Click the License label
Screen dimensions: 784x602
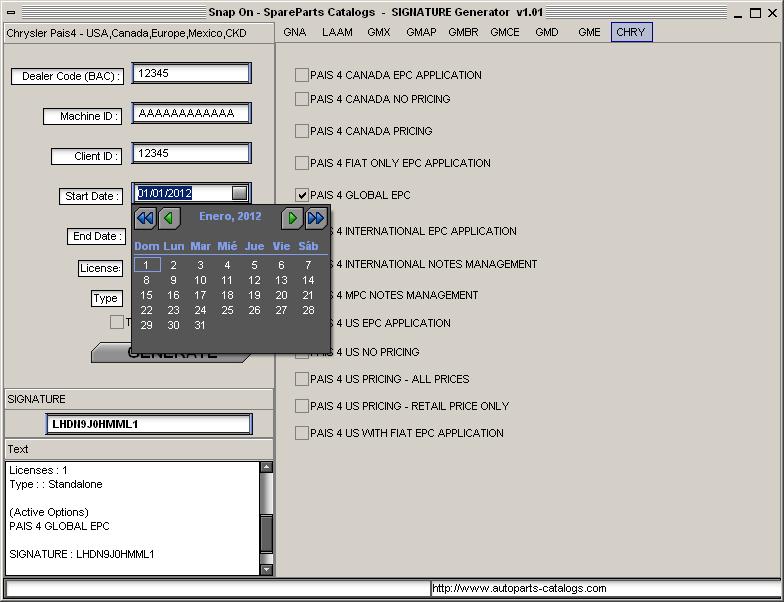pos(100,268)
